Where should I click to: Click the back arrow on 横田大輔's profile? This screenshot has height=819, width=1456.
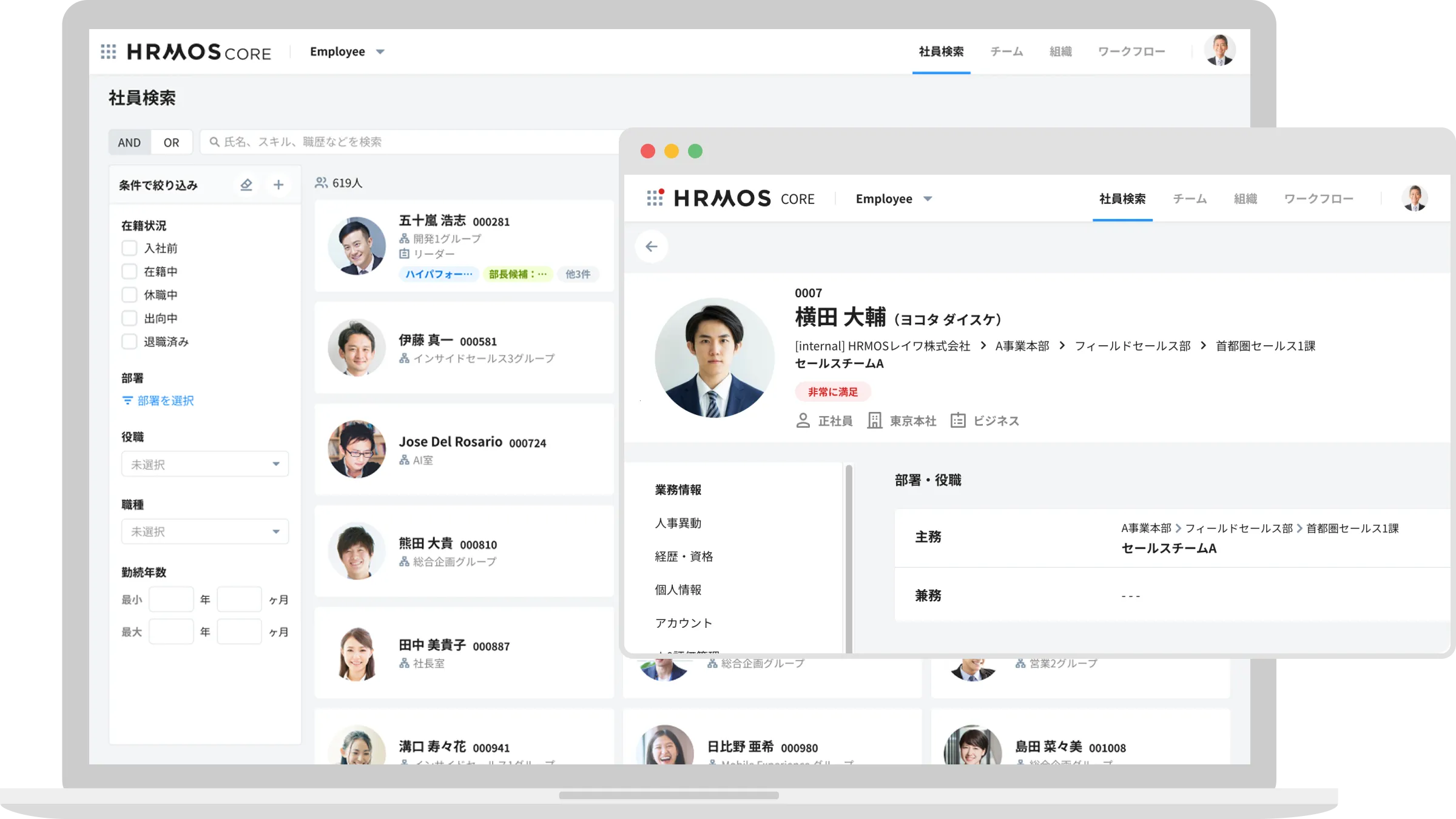tap(652, 246)
